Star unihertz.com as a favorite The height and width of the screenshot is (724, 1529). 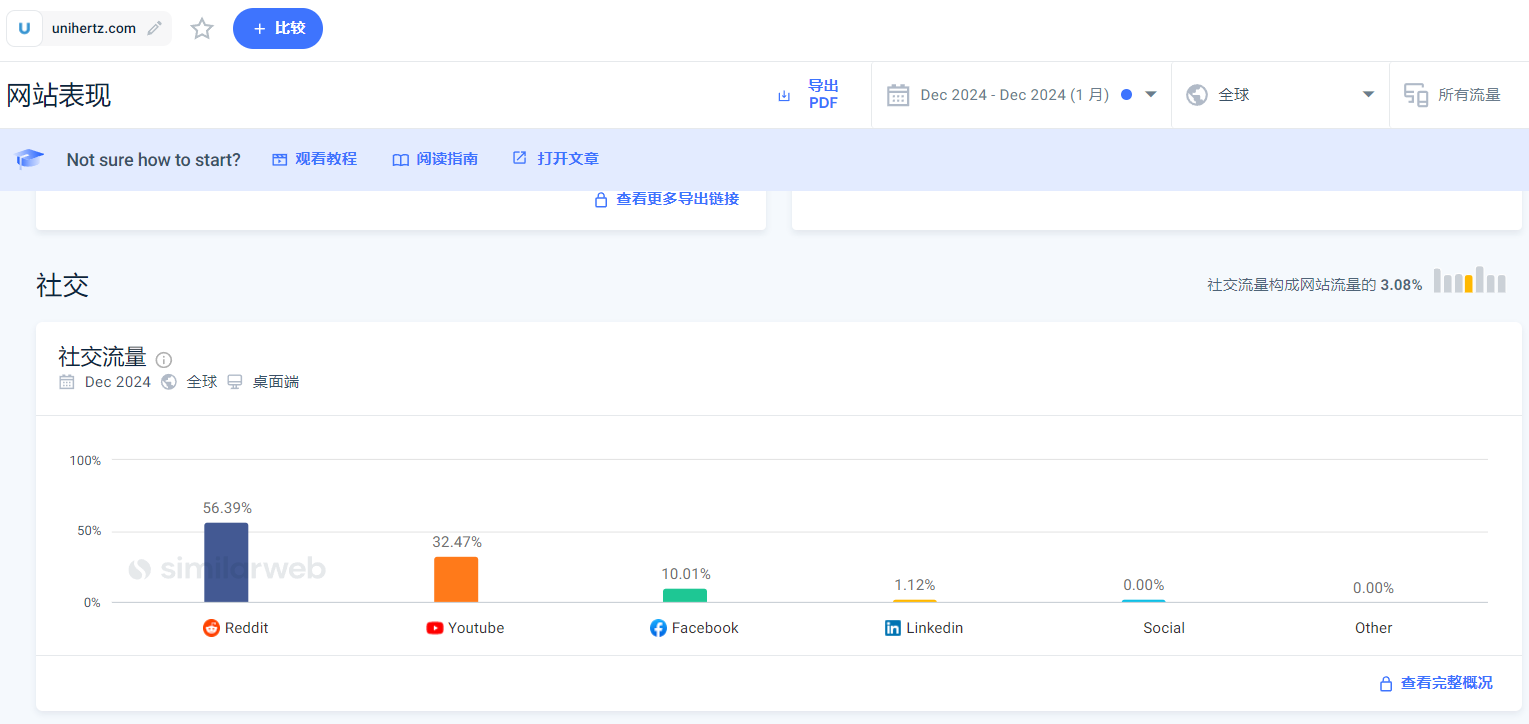(x=202, y=28)
